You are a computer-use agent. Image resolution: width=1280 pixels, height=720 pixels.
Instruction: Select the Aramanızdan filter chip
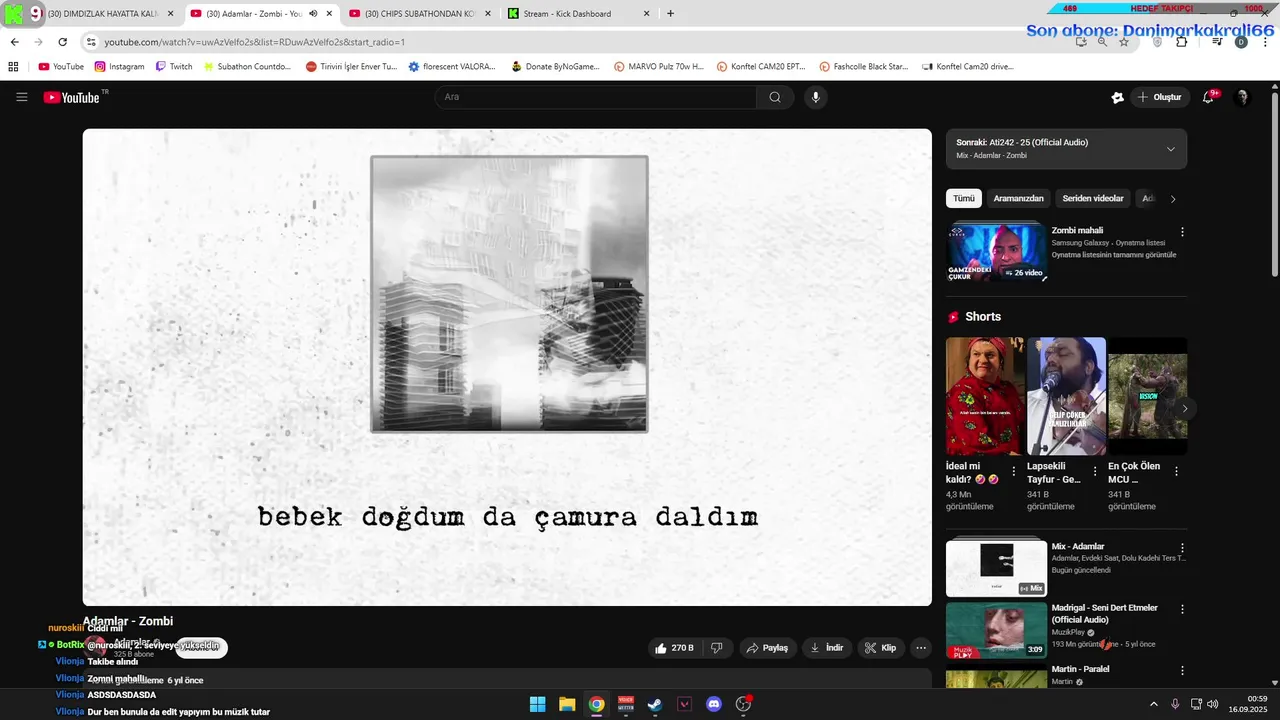[x=1019, y=198]
